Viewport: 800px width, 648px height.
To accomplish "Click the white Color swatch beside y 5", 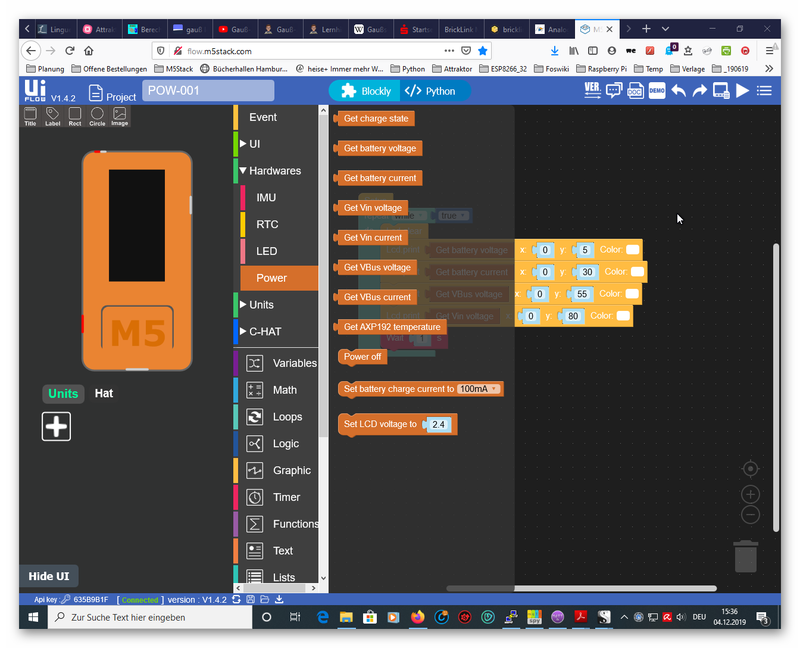I will (632, 249).
